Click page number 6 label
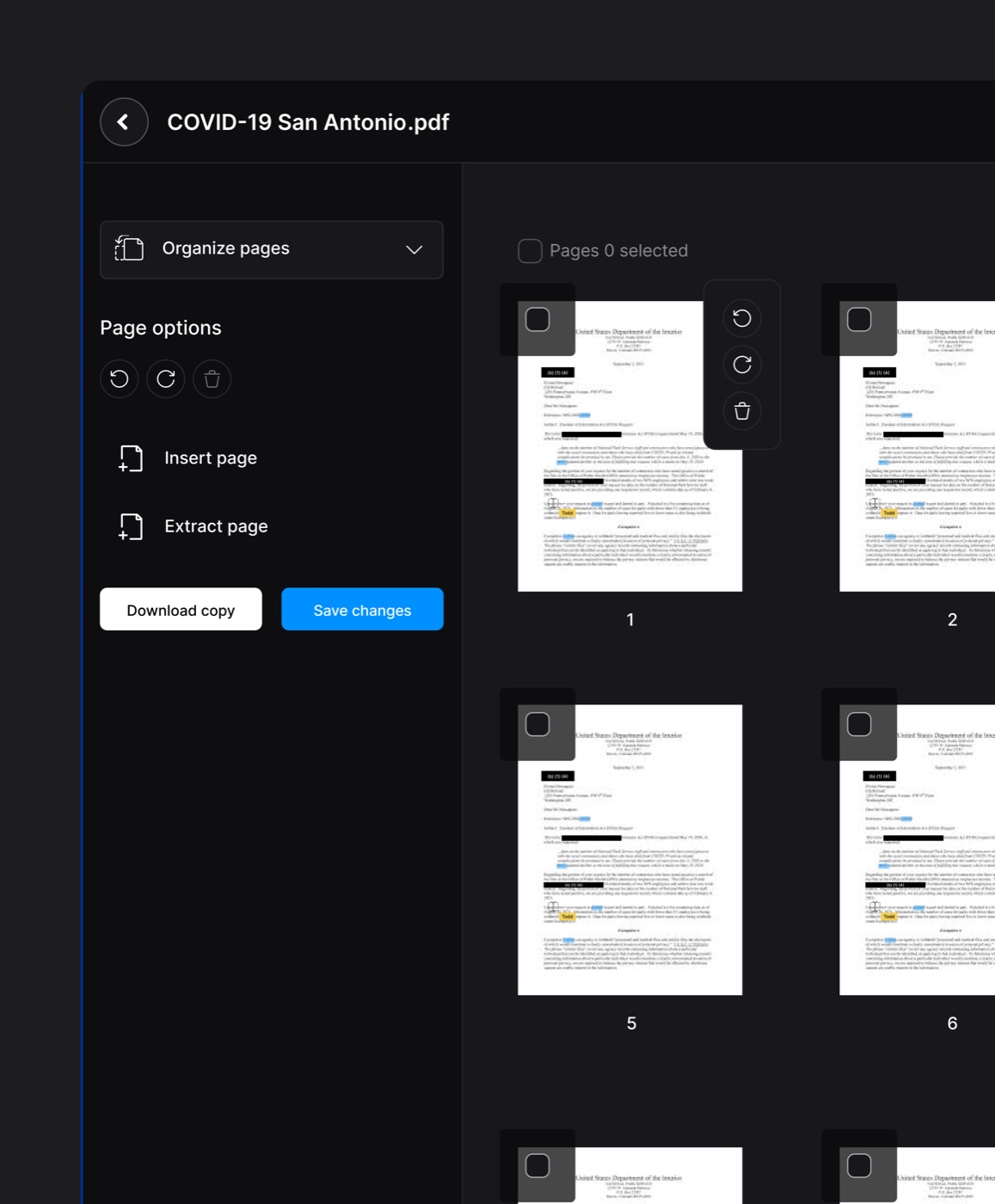Viewport: 995px width, 1204px height. click(952, 1023)
